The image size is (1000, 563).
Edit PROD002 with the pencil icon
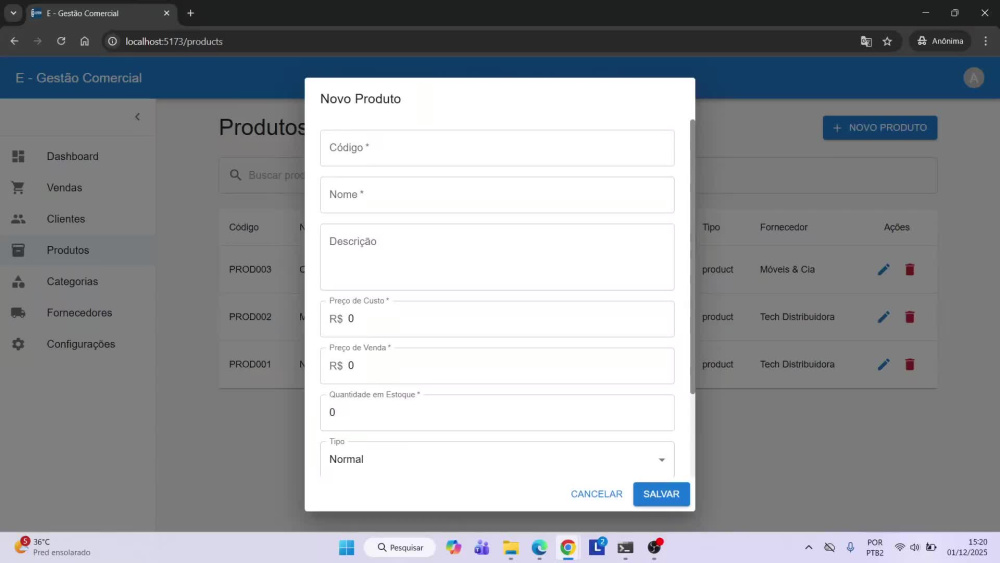883,317
